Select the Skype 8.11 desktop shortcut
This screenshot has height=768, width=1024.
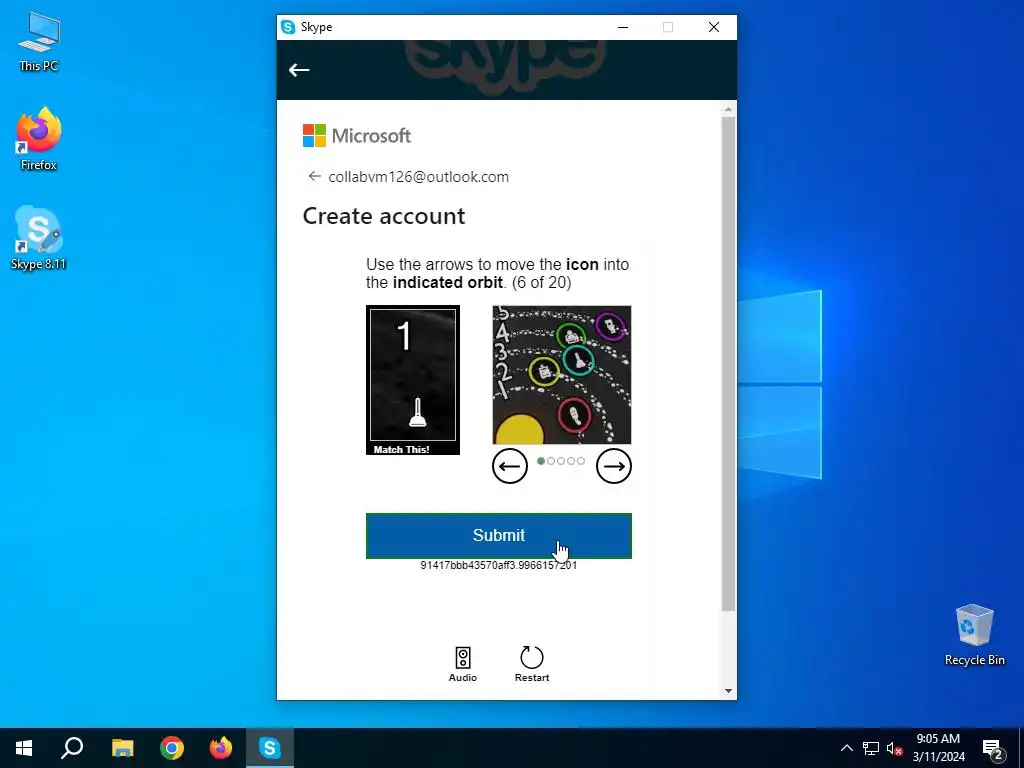39,238
